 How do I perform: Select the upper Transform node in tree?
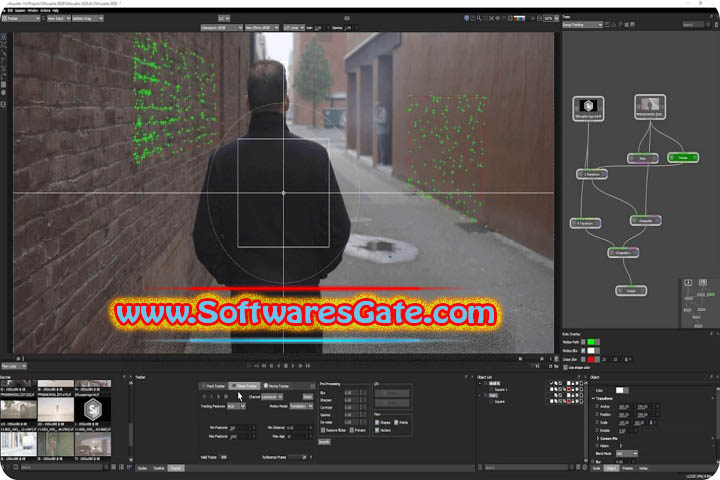(592, 174)
